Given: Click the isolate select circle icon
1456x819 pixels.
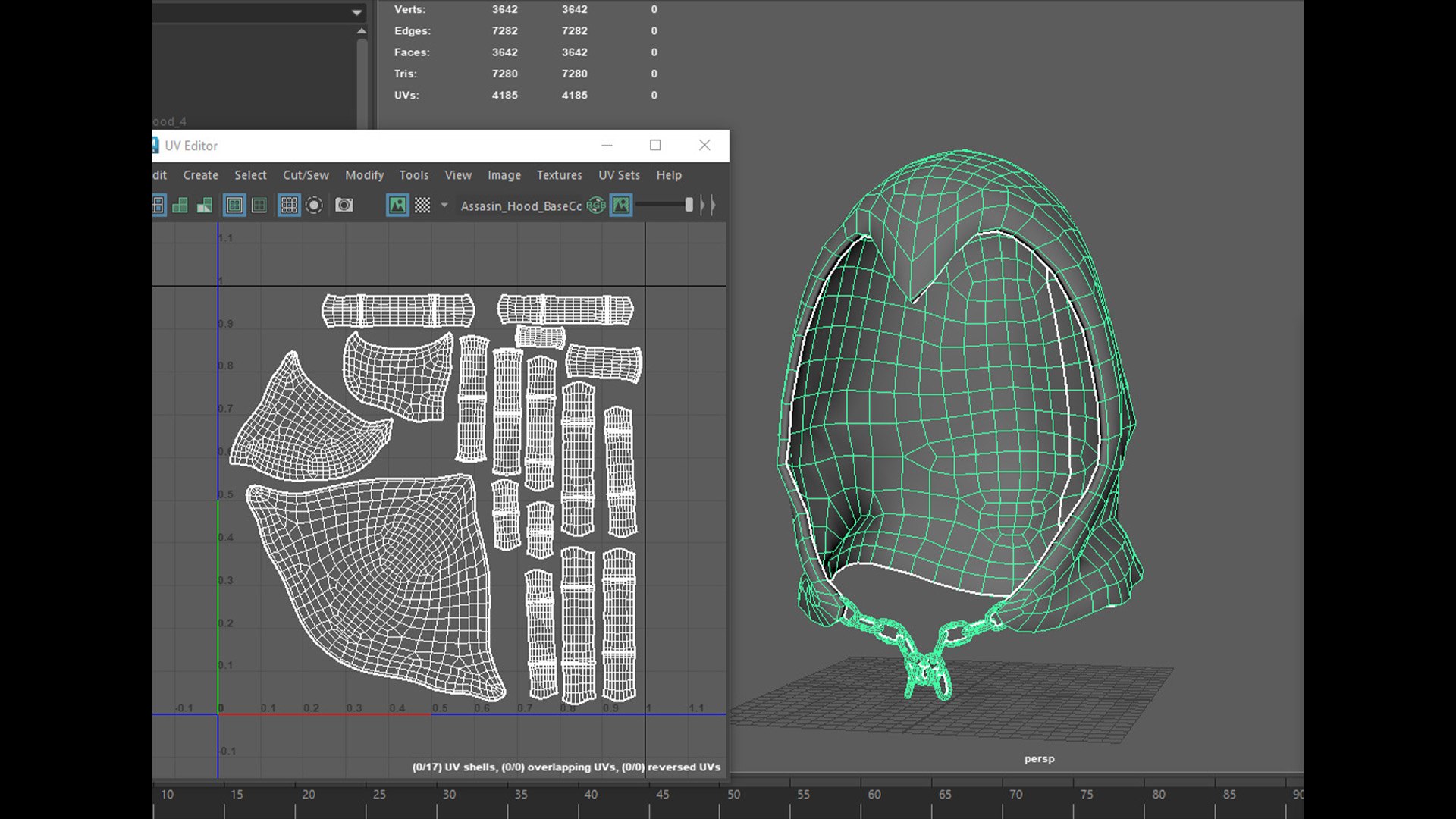Looking at the screenshot, I should coord(314,206).
